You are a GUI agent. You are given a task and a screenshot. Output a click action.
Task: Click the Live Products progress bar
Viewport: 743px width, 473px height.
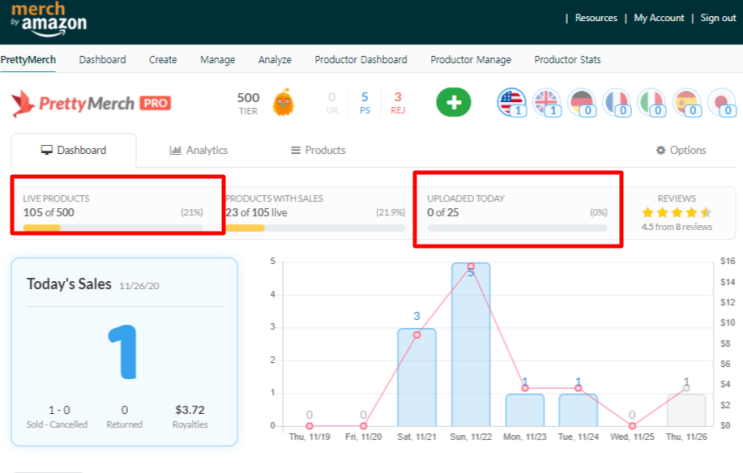[113, 228]
